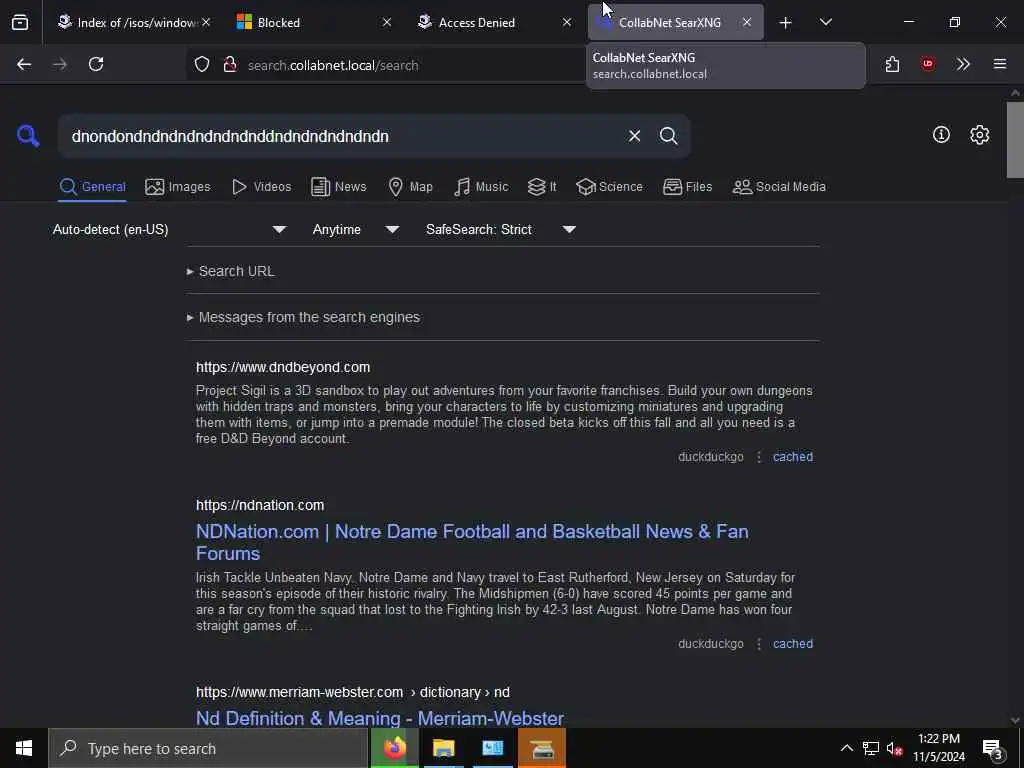Open the SafeSearch: Strict dropdown

point(500,229)
